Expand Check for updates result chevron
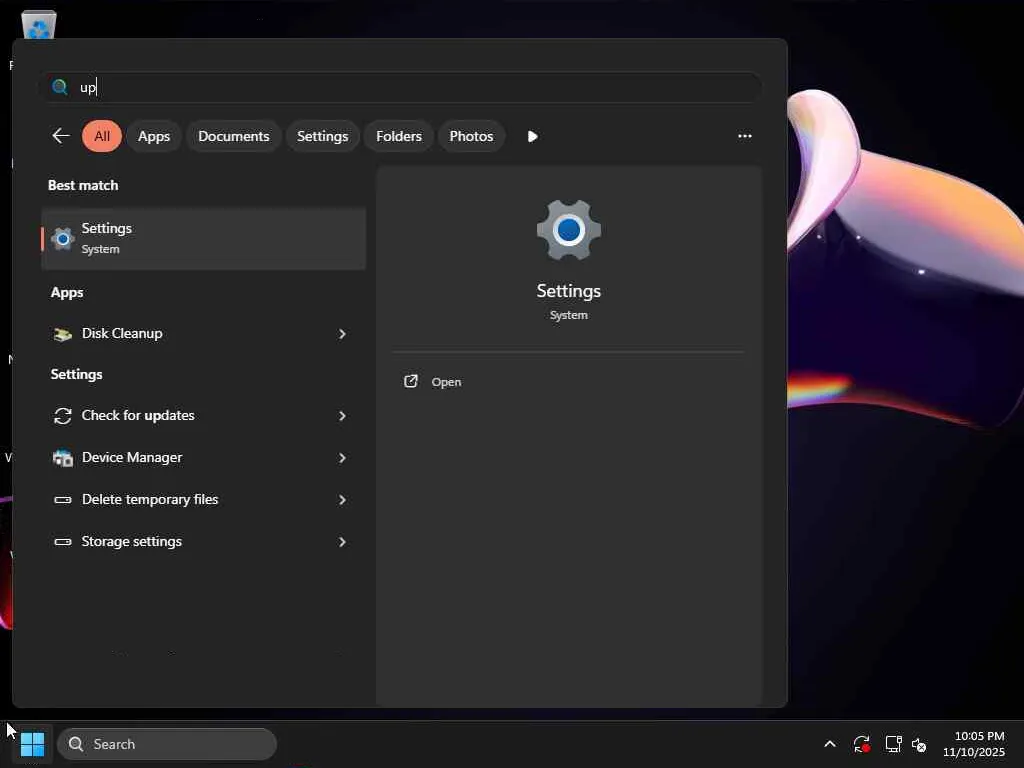1024x768 pixels. point(342,416)
